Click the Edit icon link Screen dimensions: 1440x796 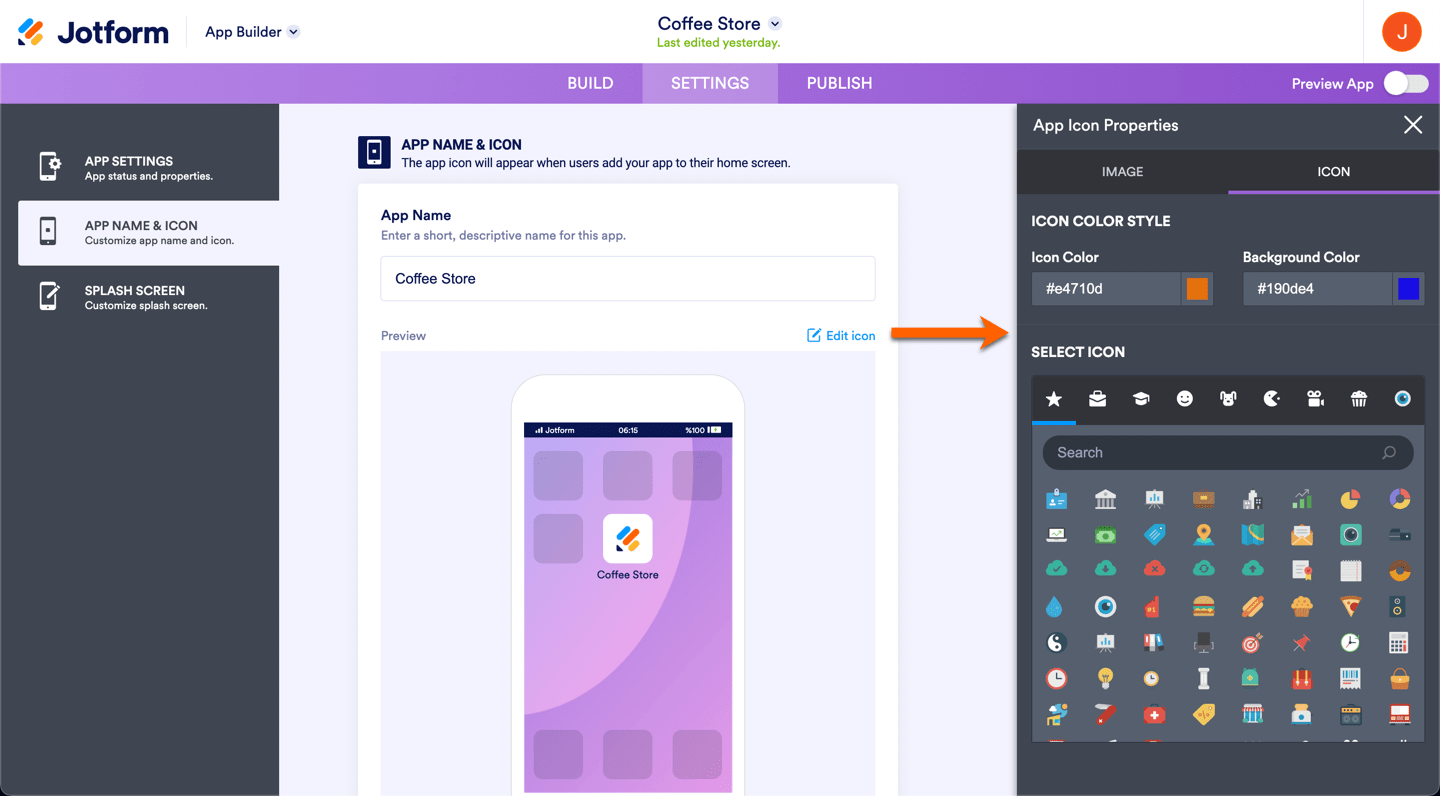coord(841,336)
